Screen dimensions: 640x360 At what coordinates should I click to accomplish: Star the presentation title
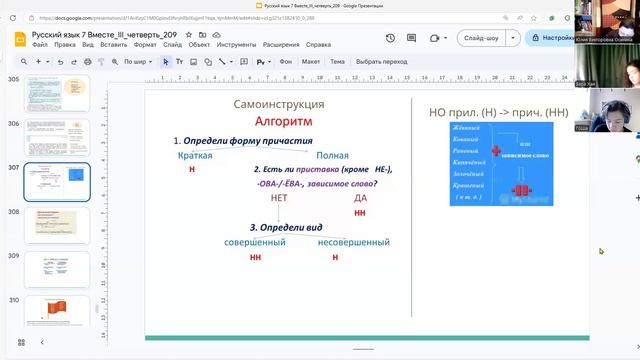189,35
